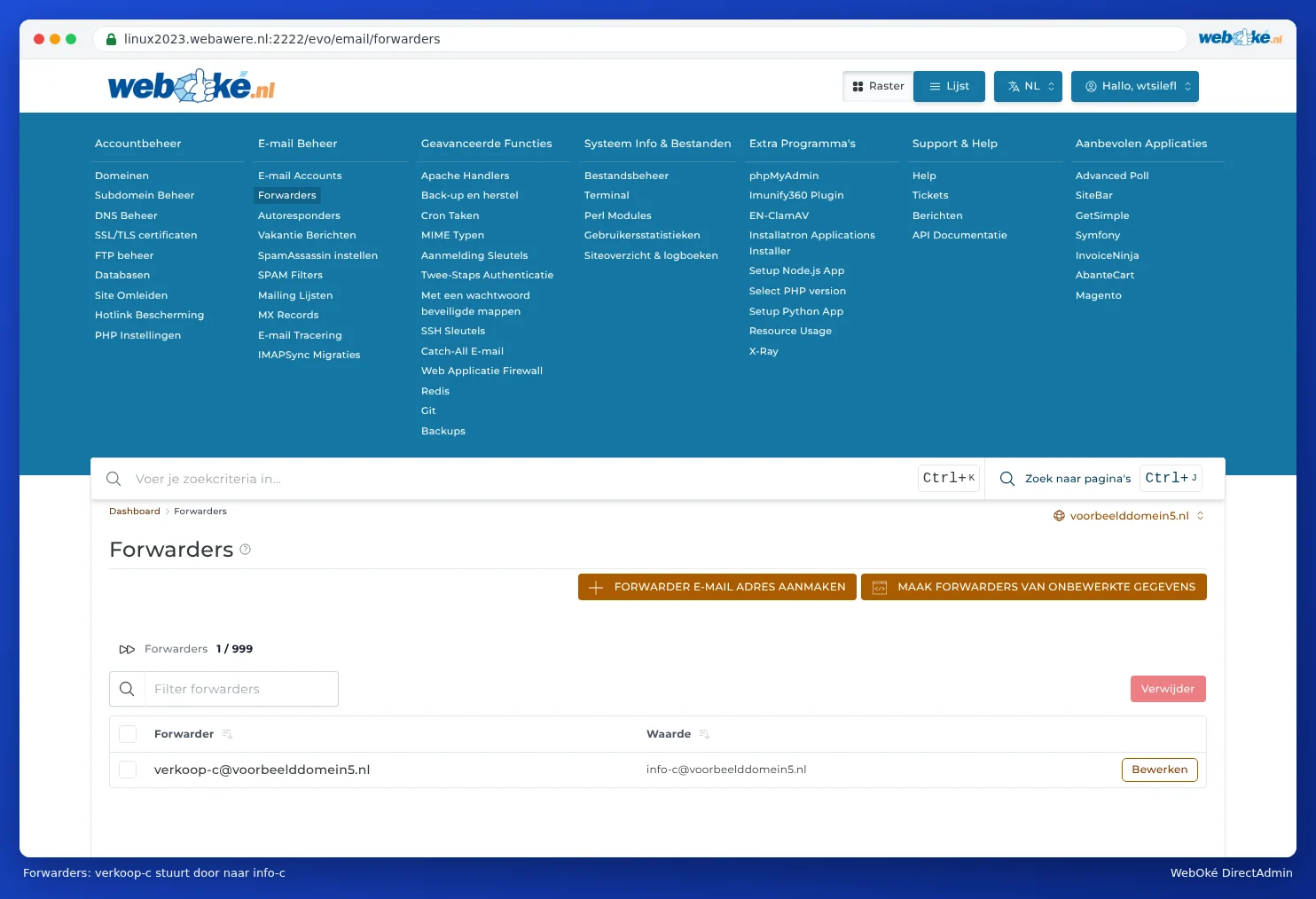Open SPAM Filters menu item
The height and width of the screenshot is (899, 1316).
tap(290, 275)
